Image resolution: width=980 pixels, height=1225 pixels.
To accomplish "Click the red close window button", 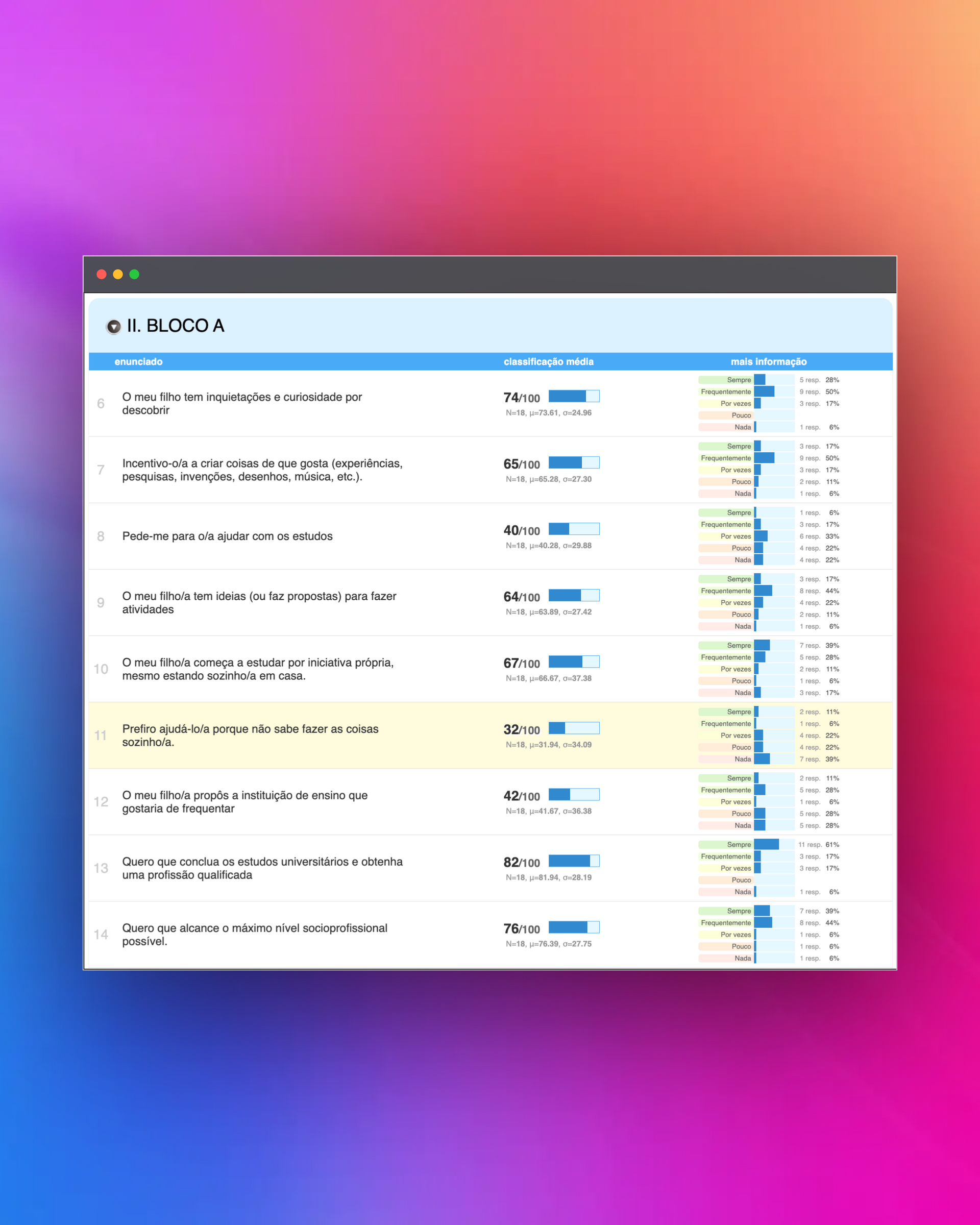I will (x=102, y=275).
